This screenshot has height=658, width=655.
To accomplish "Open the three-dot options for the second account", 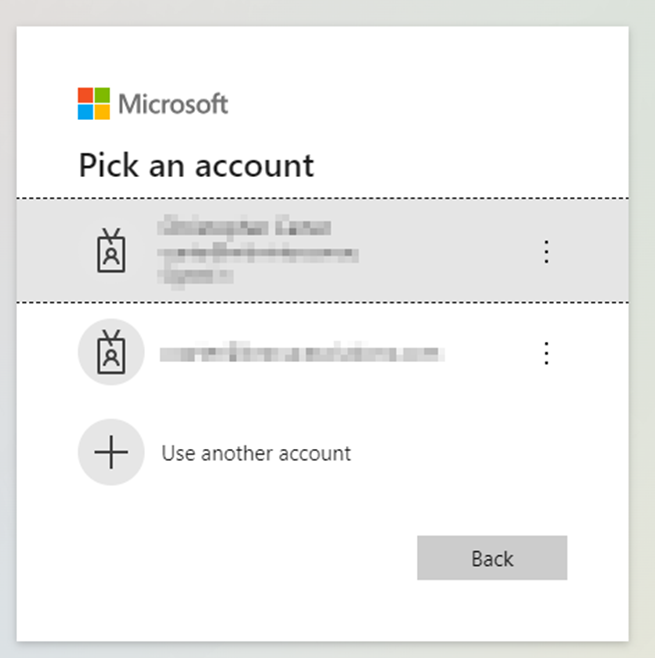I will 546,353.
